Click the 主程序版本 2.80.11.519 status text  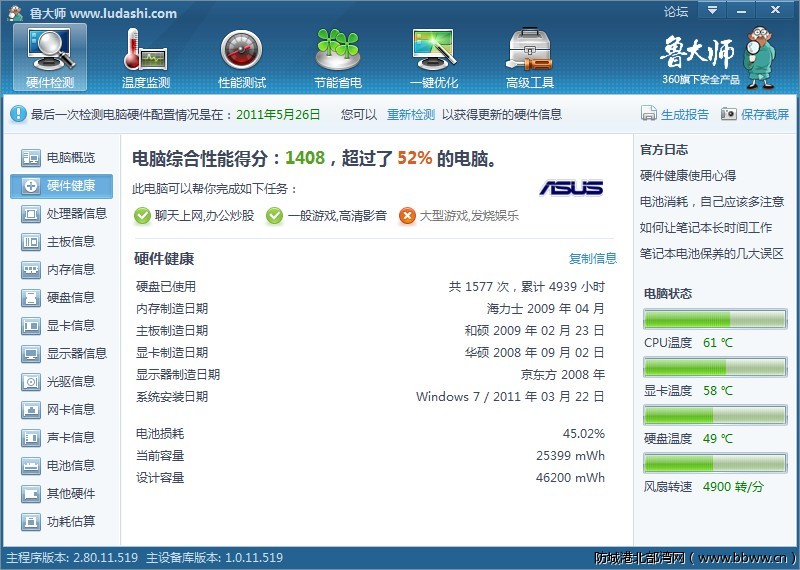(72, 557)
